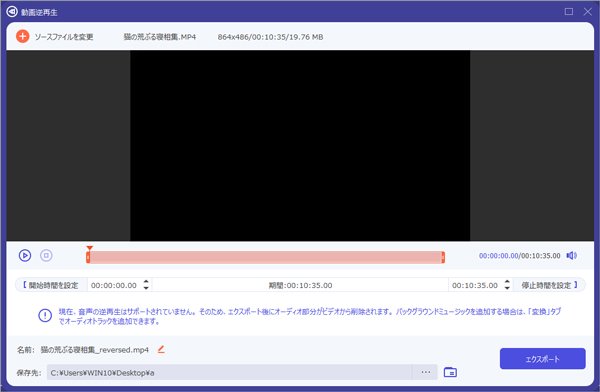This screenshot has height=392, width=600.
Task: Increase stop time with up arrow
Action: click(x=507, y=282)
